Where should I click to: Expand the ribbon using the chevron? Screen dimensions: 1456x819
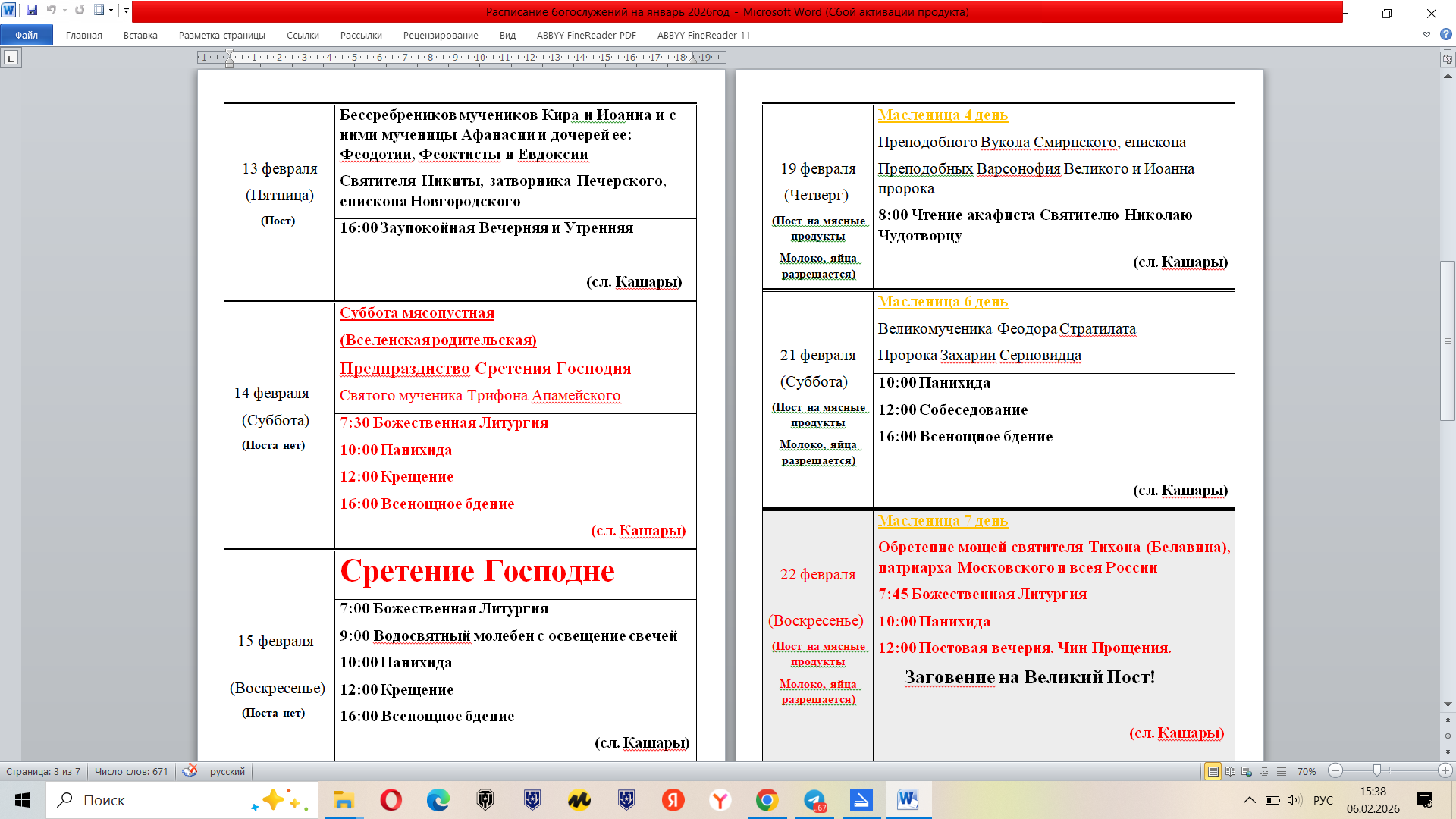coord(1426,35)
